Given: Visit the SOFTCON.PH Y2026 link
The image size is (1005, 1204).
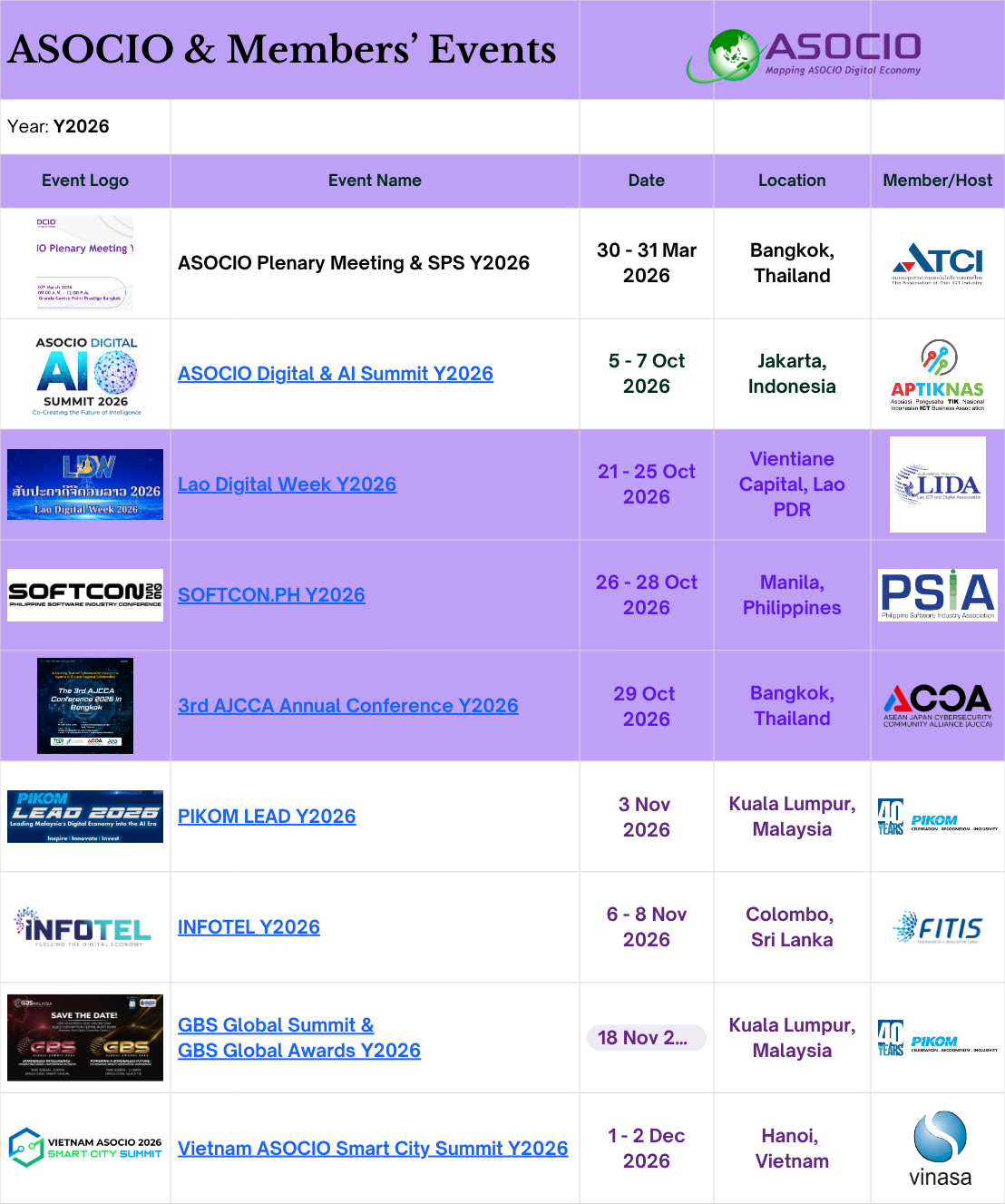Looking at the screenshot, I should (271, 595).
